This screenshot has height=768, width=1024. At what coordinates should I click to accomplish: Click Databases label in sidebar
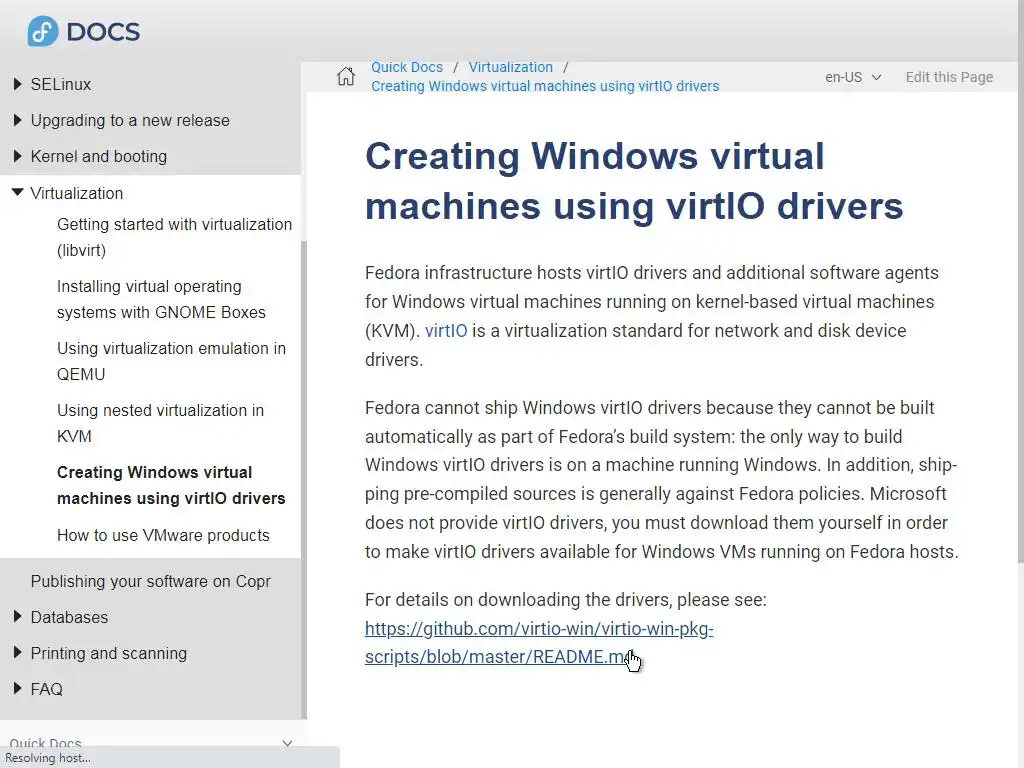click(x=69, y=617)
